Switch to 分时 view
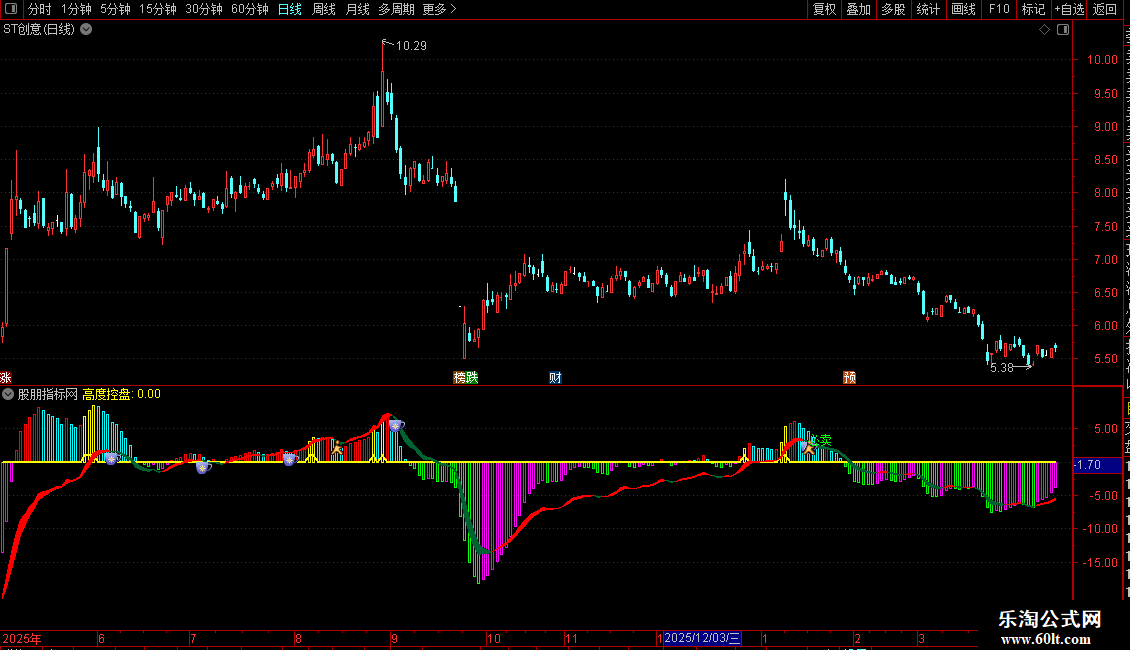 (x=40, y=9)
